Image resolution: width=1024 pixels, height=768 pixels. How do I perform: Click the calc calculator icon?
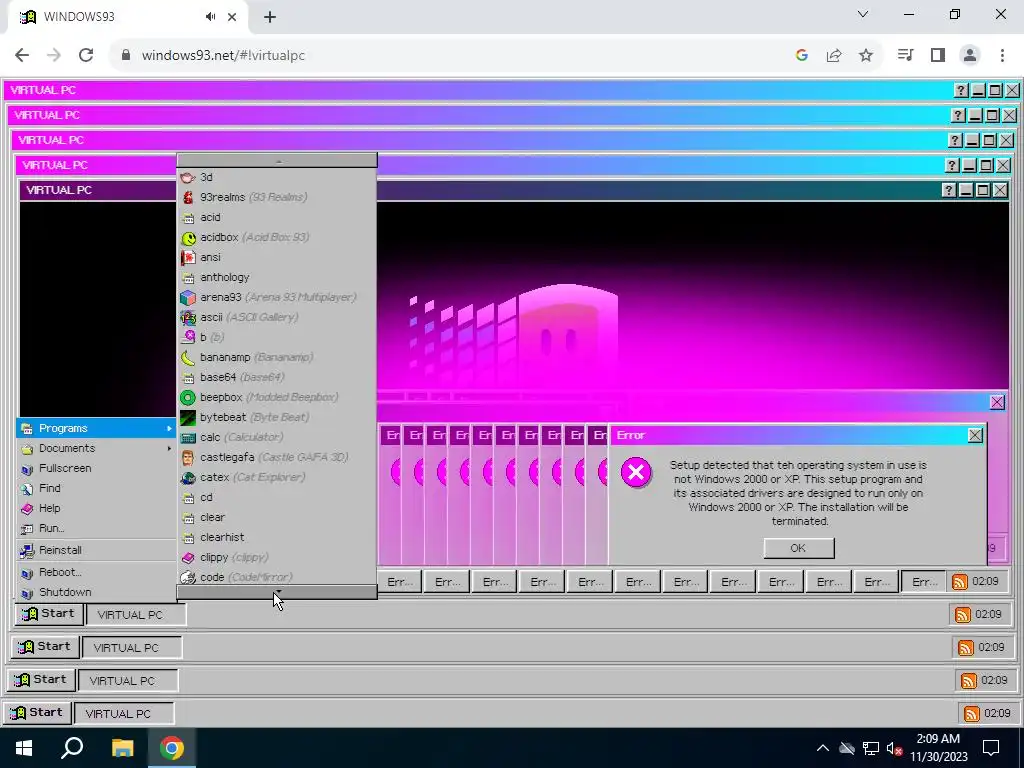tap(188, 438)
